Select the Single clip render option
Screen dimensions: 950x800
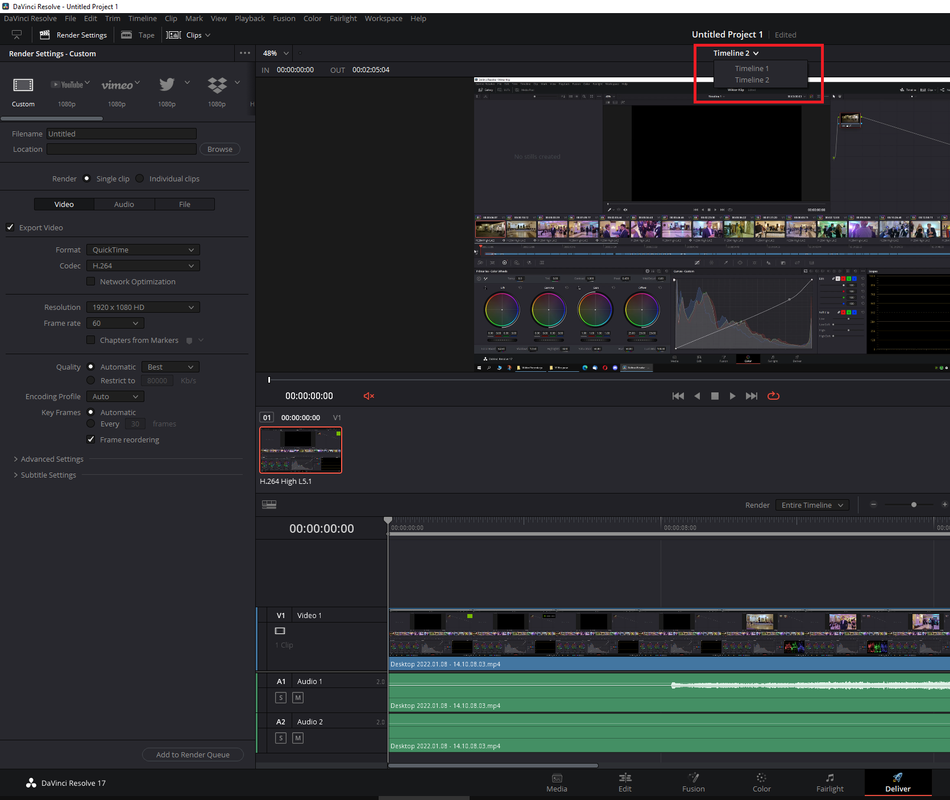click(x=87, y=178)
